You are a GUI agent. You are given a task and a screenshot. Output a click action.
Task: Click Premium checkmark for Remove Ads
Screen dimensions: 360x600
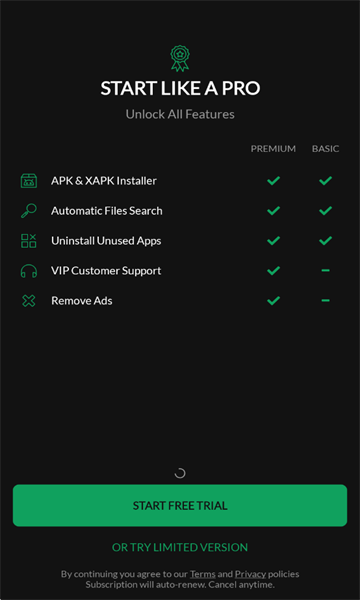[273, 301]
